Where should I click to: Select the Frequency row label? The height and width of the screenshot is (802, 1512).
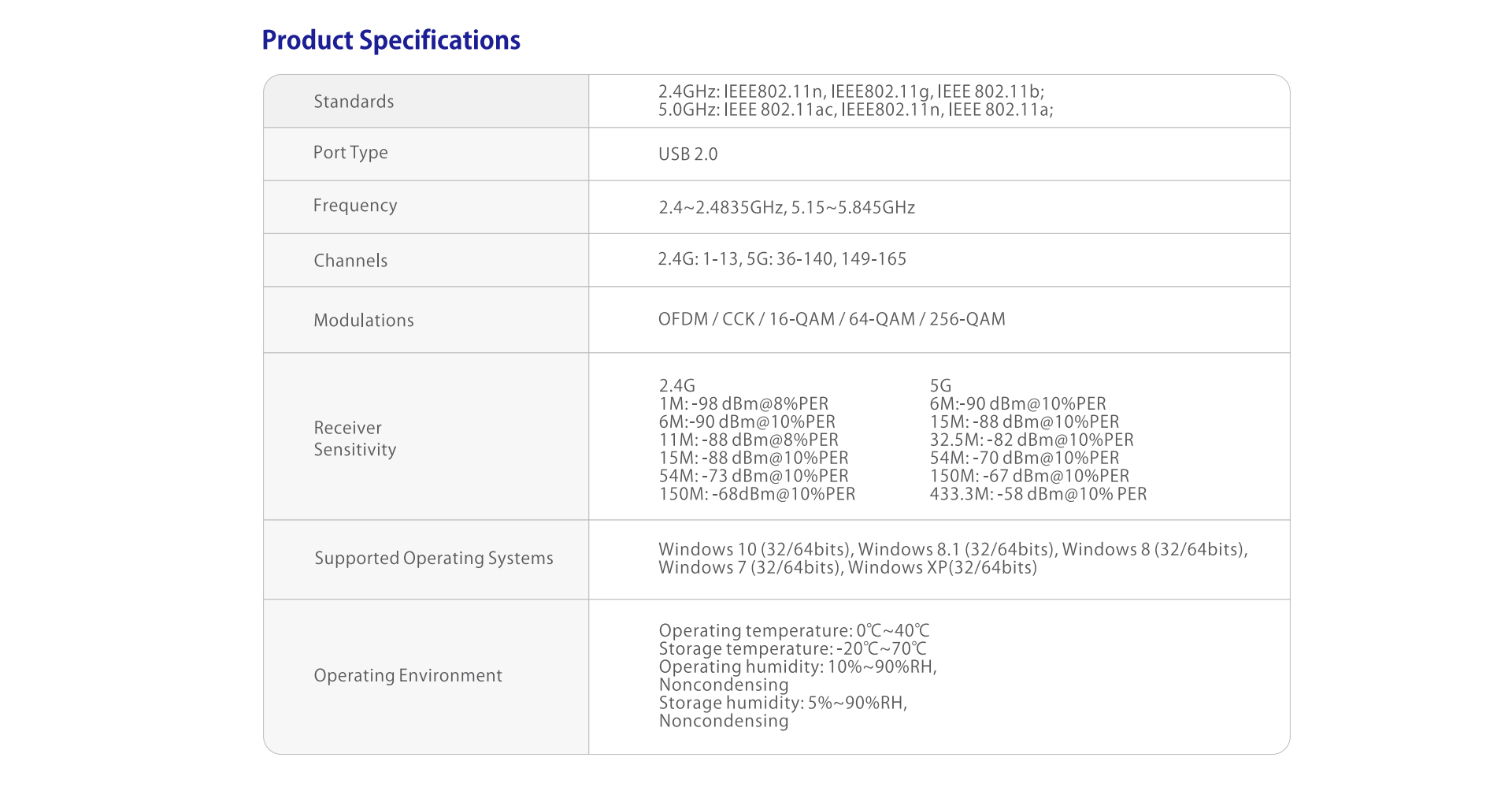click(x=355, y=206)
